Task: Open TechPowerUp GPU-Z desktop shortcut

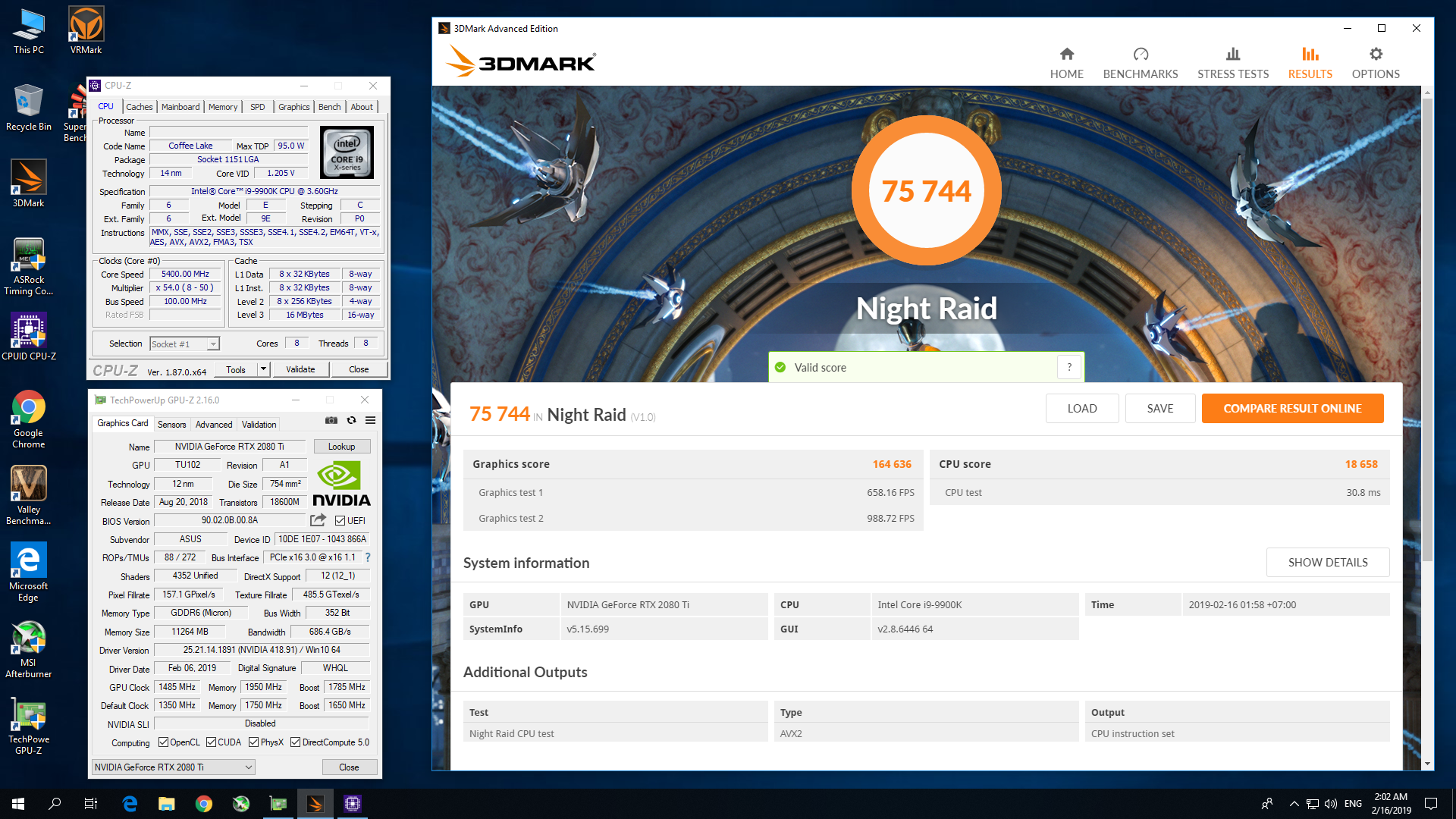Action: coord(29,726)
